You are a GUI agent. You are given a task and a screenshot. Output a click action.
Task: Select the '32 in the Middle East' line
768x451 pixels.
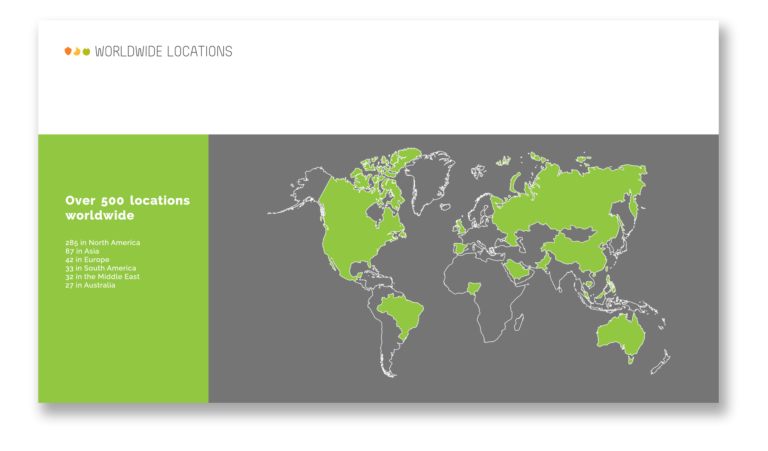point(102,277)
